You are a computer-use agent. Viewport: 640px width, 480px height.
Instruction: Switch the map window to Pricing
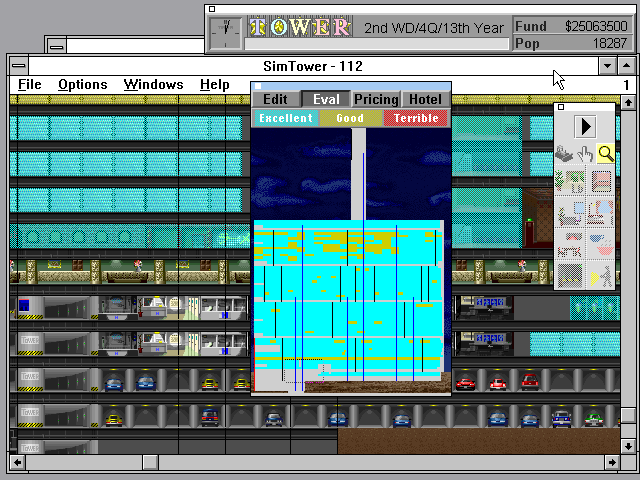376,99
